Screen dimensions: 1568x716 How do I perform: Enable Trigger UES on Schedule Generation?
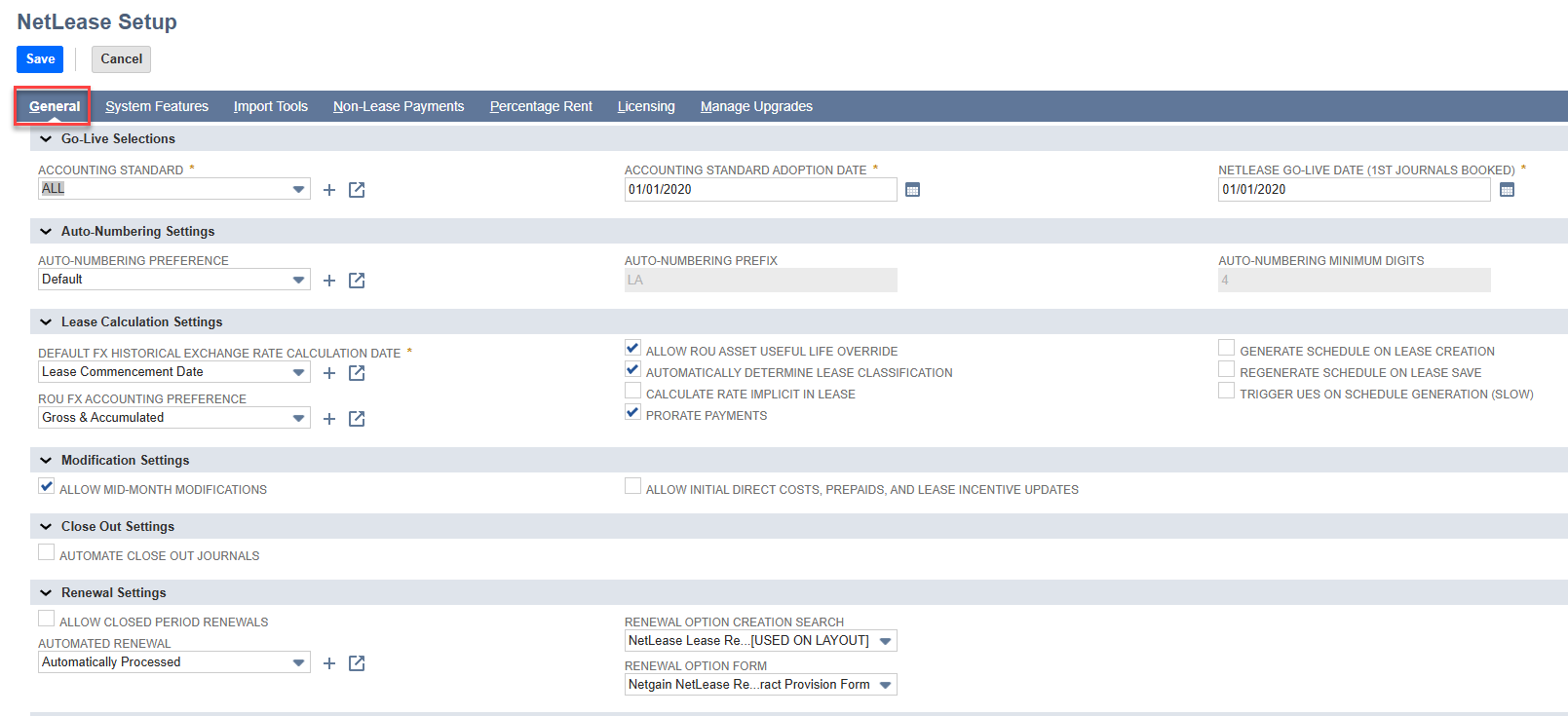[1226, 391]
